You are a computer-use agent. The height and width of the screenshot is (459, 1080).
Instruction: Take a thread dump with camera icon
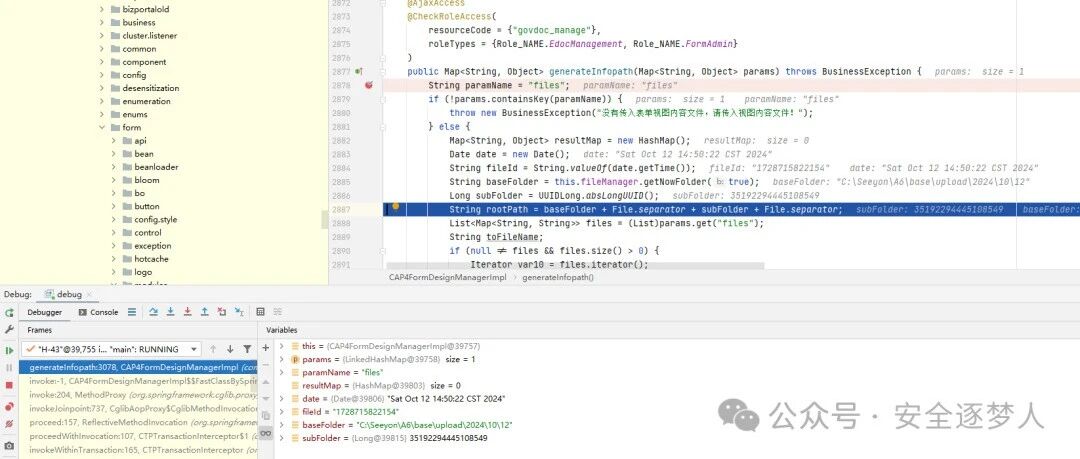tap(9, 446)
